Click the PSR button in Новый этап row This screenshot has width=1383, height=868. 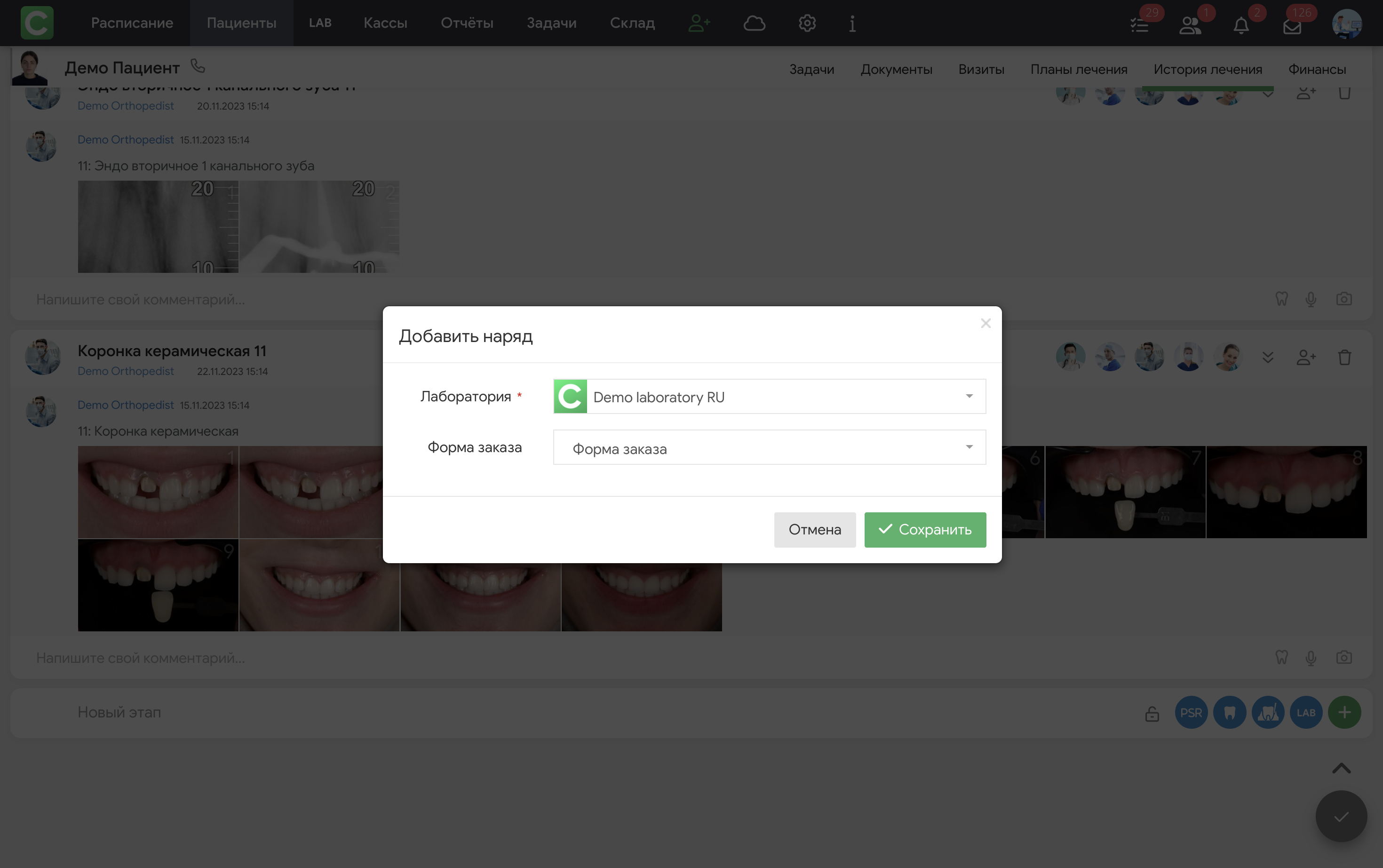pyautogui.click(x=1192, y=712)
